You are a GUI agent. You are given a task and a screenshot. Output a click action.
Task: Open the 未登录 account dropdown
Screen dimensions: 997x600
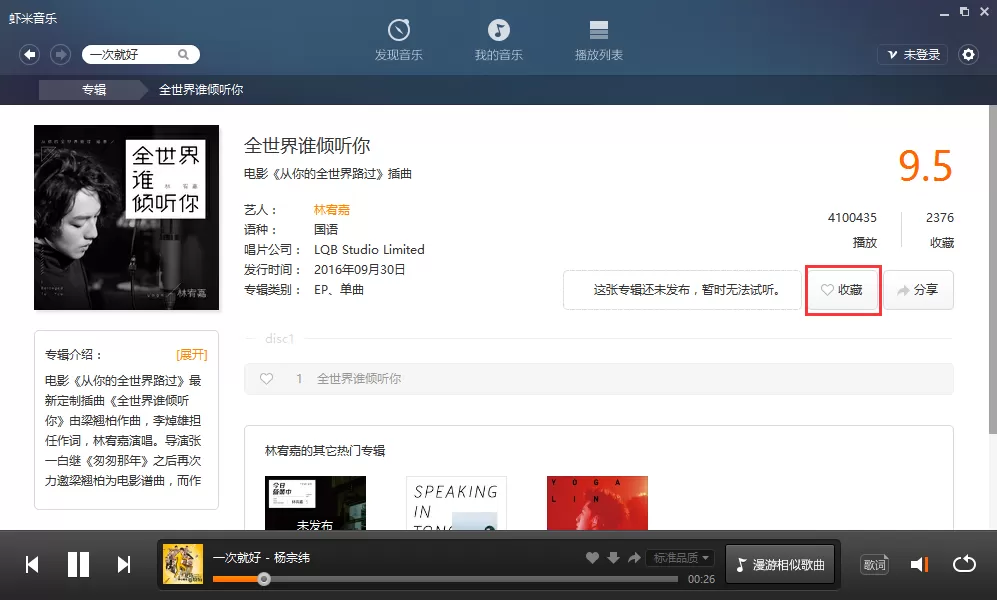pyautogui.click(x=913, y=55)
